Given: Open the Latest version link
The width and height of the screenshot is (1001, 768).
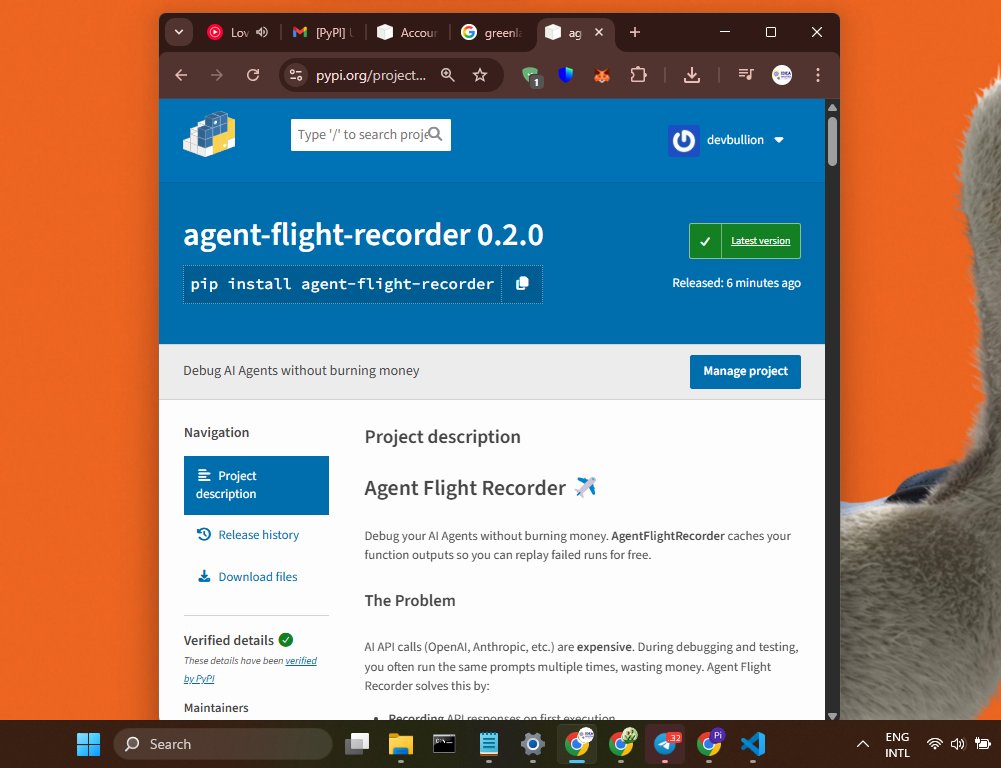Looking at the screenshot, I should (x=760, y=241).
